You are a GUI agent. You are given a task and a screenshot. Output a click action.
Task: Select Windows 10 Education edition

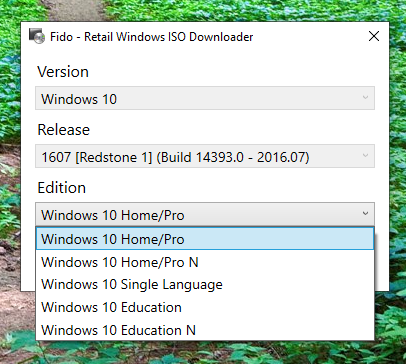tap(205, 307)
